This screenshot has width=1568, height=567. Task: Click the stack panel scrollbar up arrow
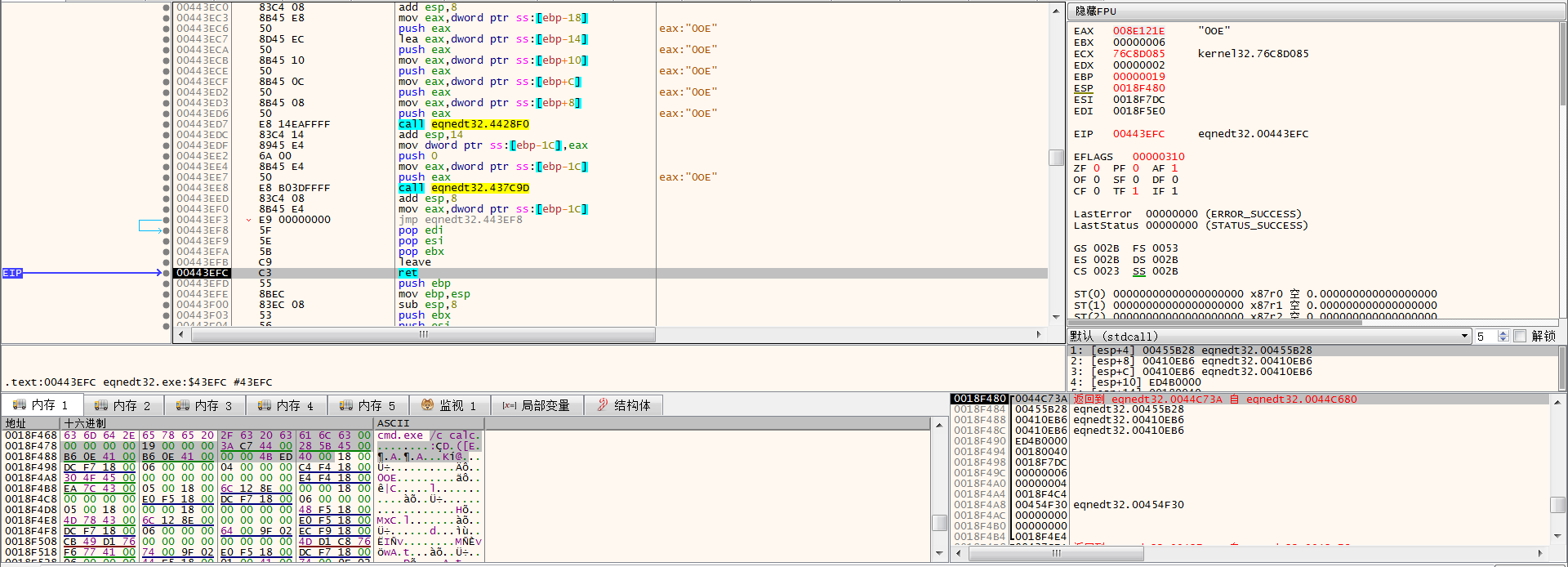(1557, 401)
